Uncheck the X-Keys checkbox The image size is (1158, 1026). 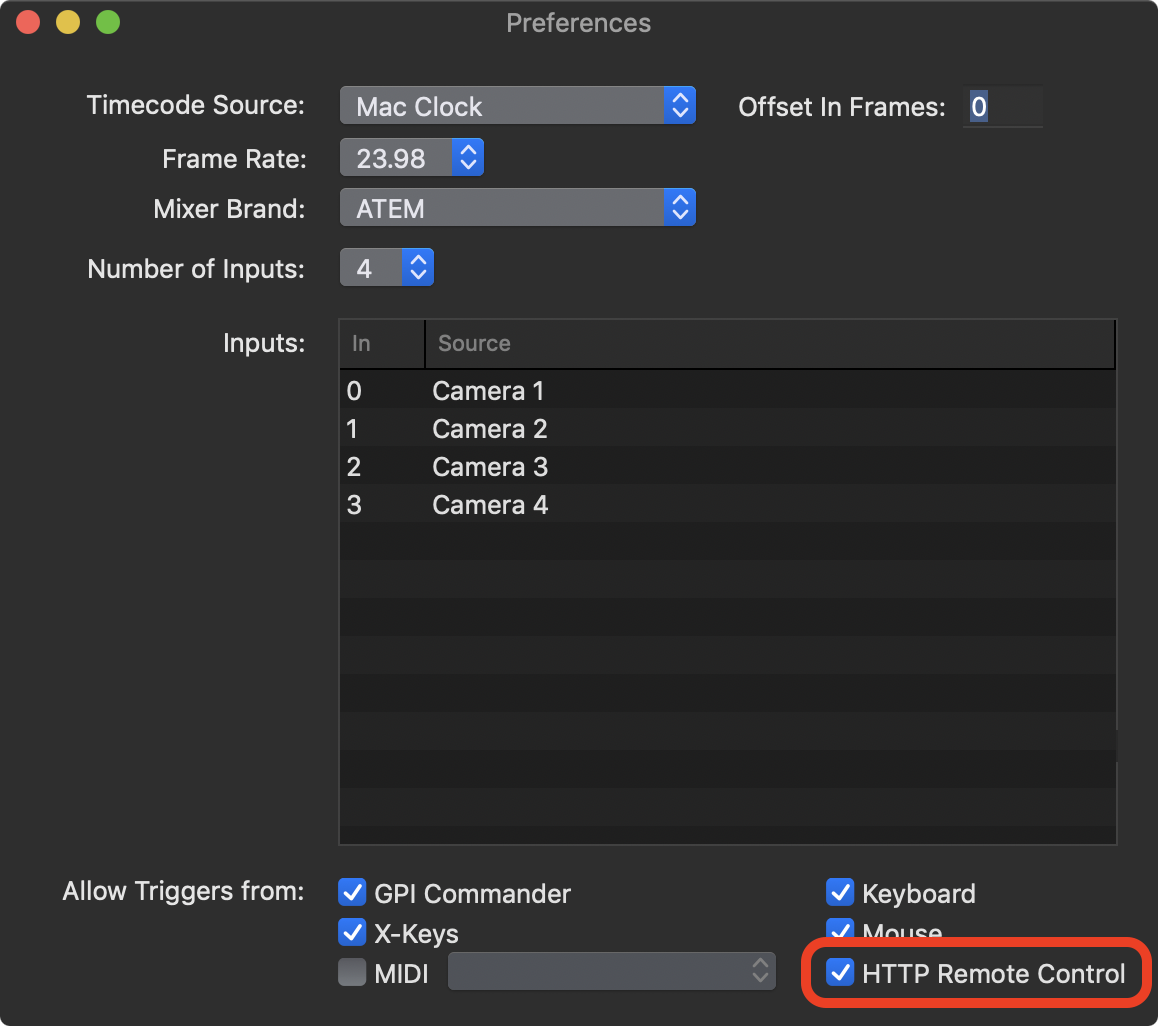tap(352, 933)
